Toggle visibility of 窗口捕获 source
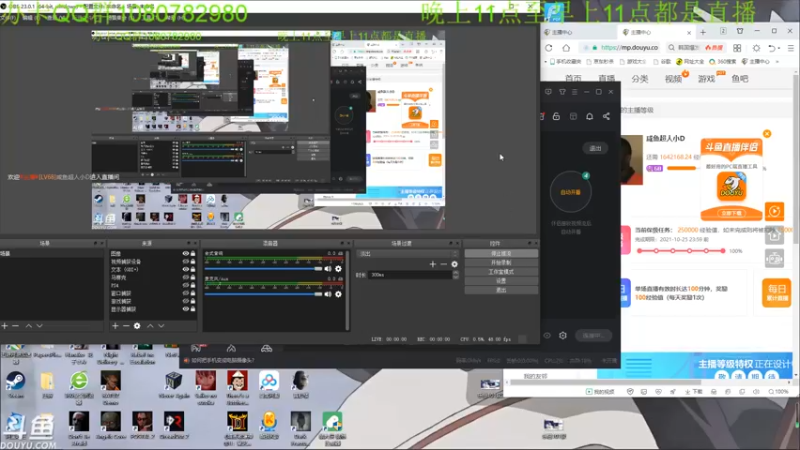This screenshot has height=450, width=800. [x=186, y=293]
